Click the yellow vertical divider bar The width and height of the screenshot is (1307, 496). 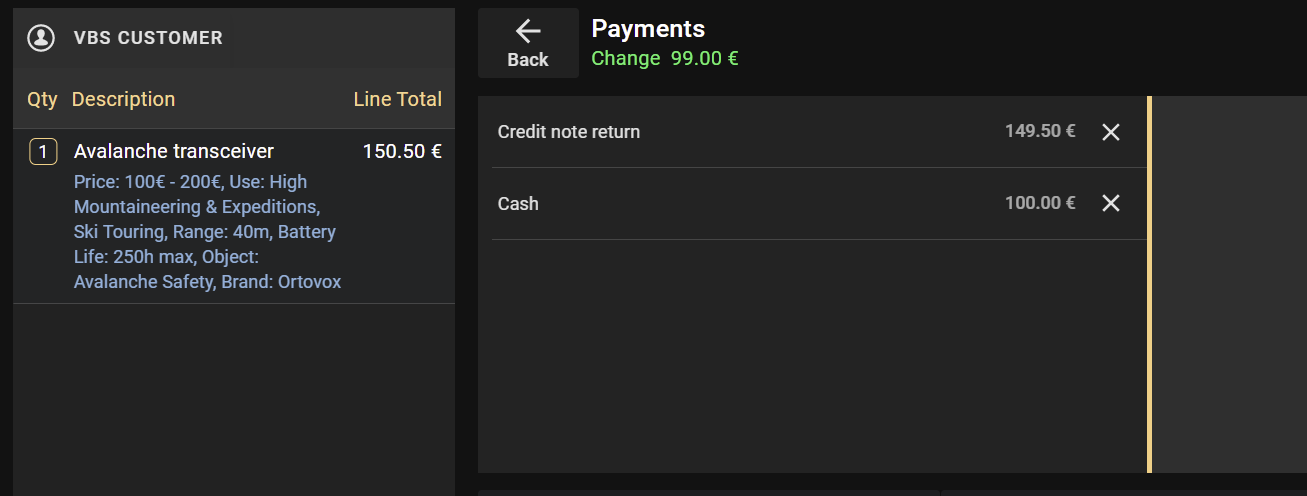click(1149, 284)
